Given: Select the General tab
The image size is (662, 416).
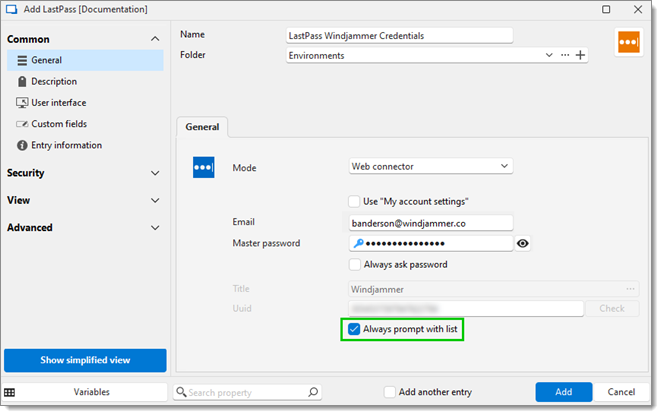Looking at the screenshot, I should [202, 127].
